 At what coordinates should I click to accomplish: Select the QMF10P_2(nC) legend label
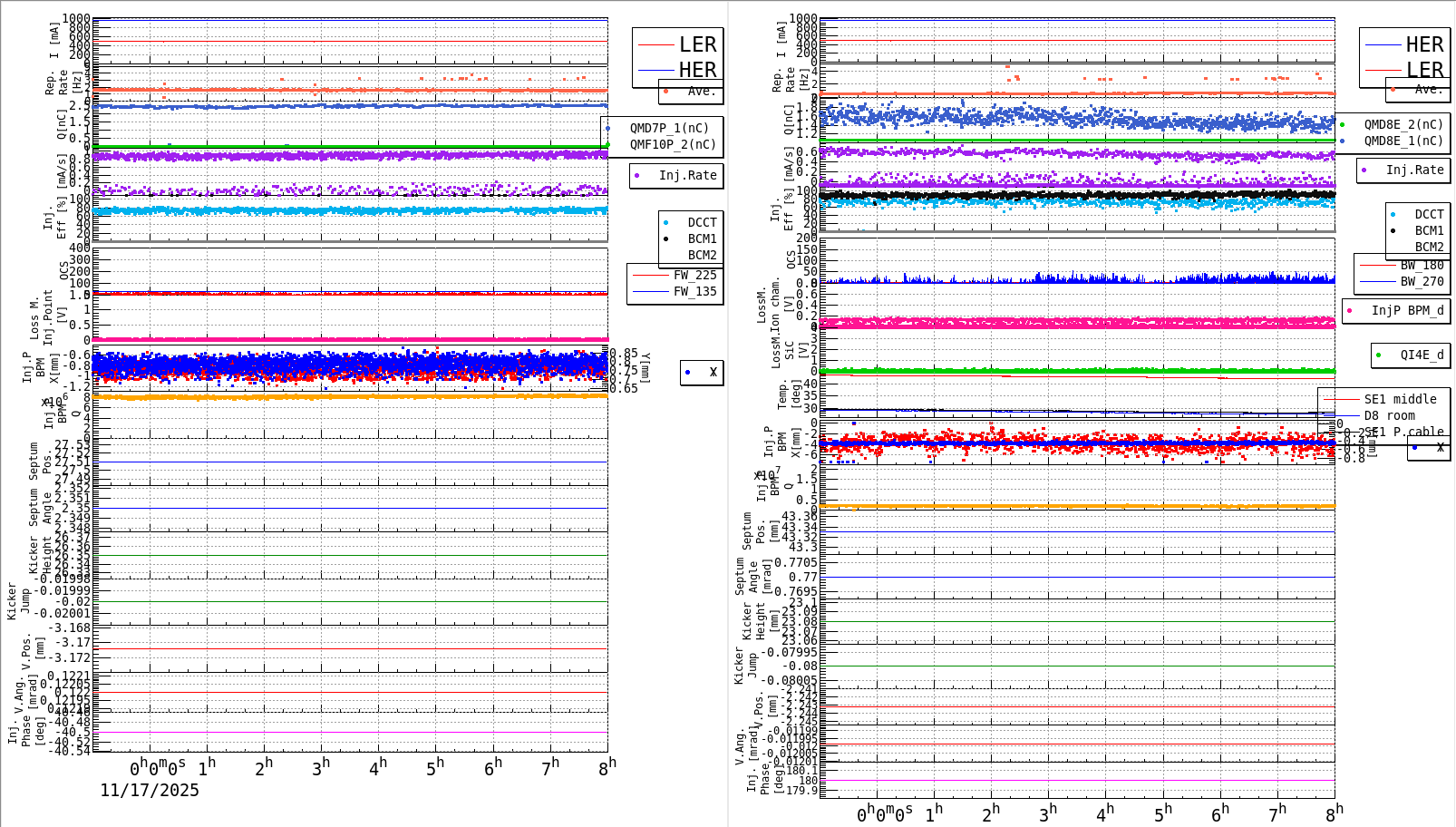(x=673, y=144)
